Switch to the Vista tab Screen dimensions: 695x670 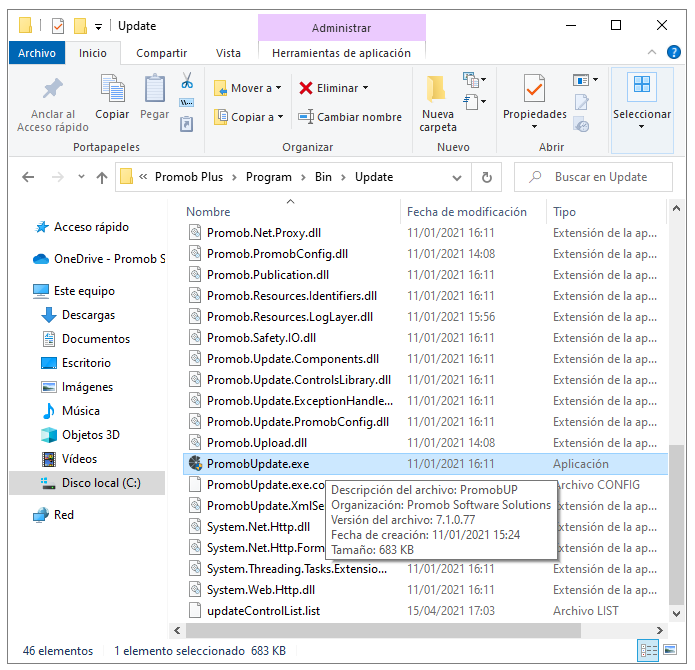tap(228, 53)
